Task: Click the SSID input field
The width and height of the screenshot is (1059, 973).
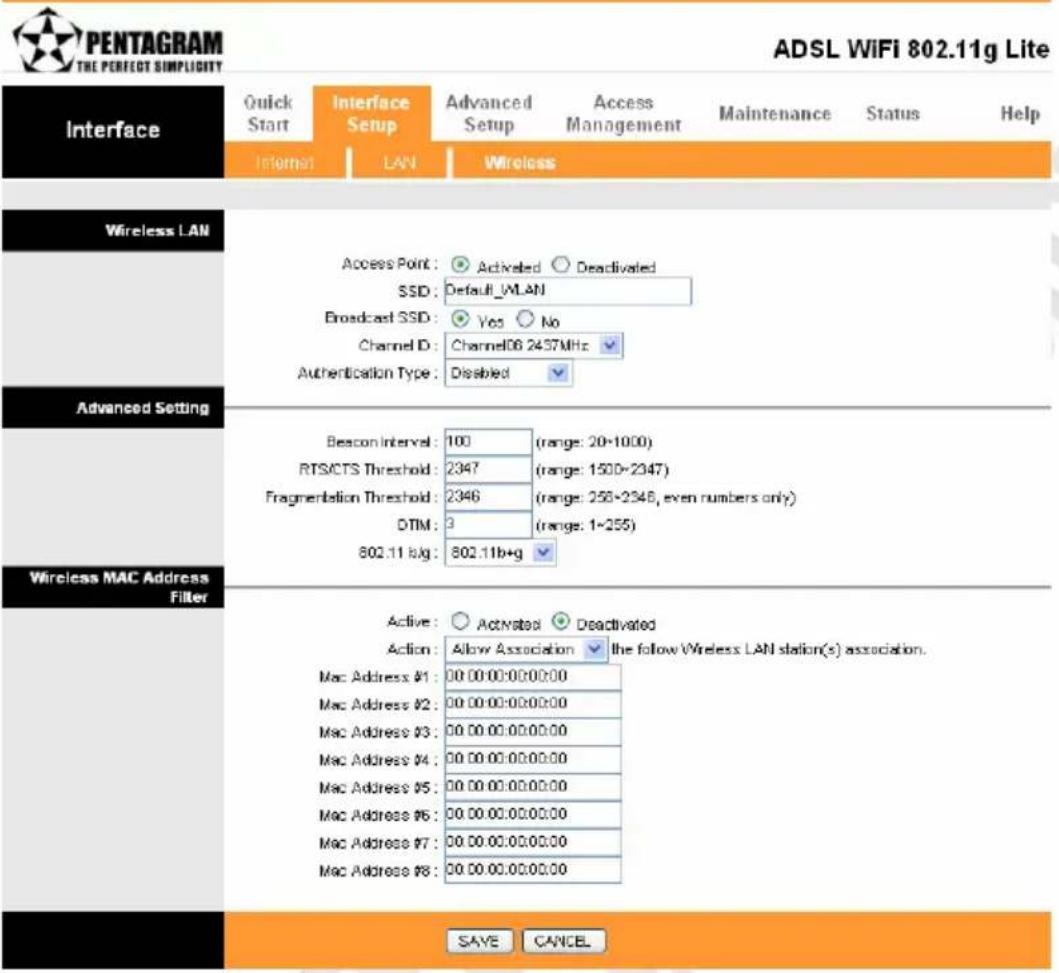Action: click(568, 291)
